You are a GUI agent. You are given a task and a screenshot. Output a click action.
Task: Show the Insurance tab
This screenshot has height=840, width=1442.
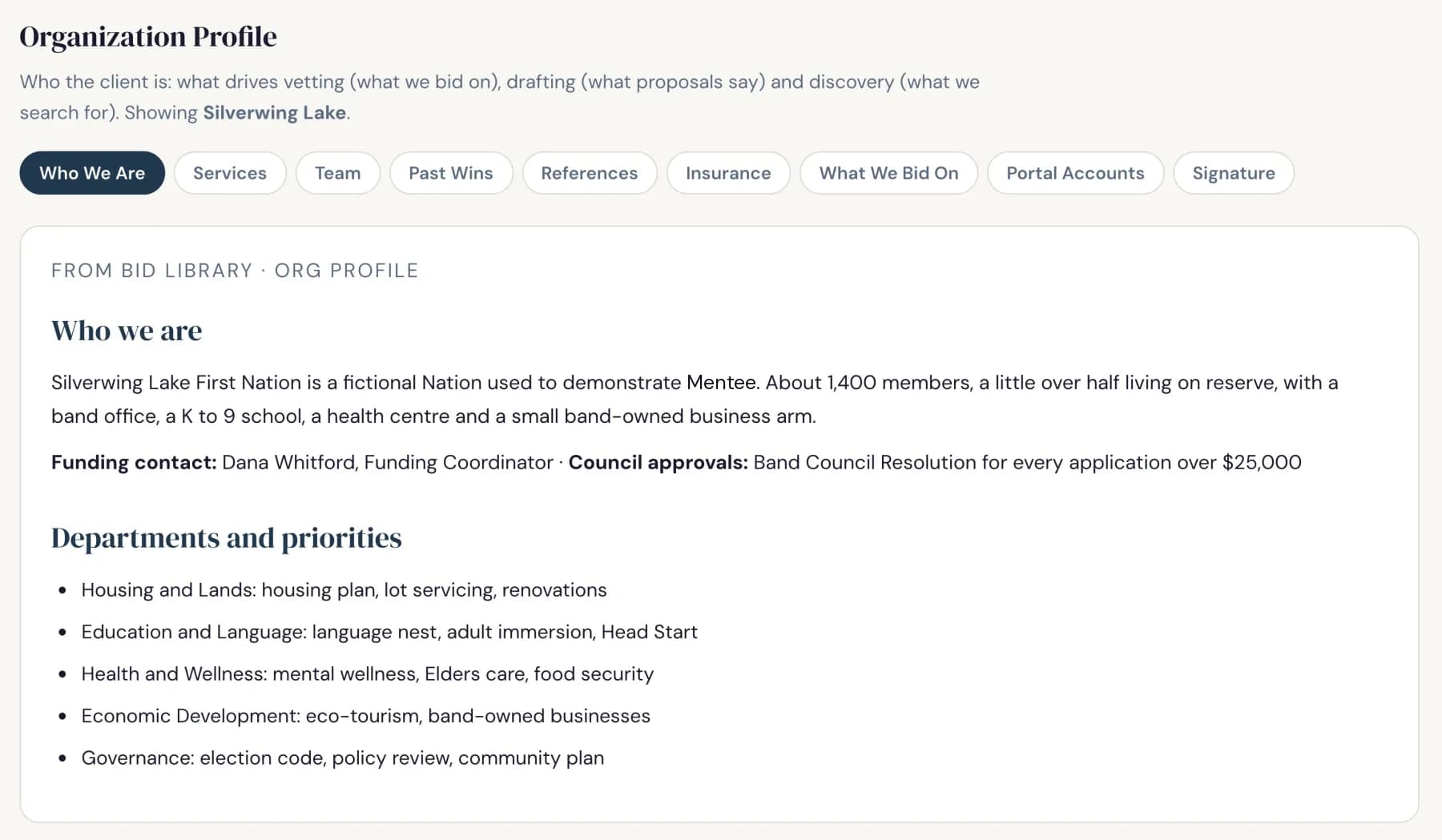click(728, 173)
